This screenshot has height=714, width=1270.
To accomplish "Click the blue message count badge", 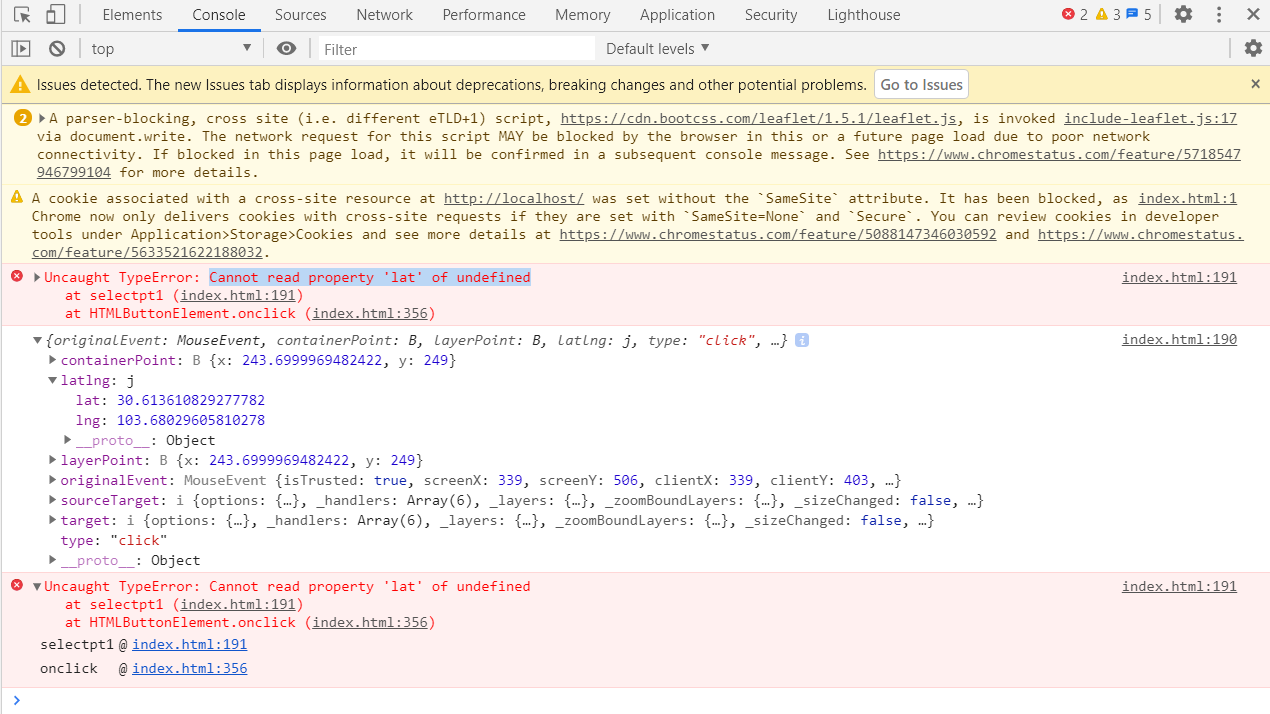I will click(1139, 15).
